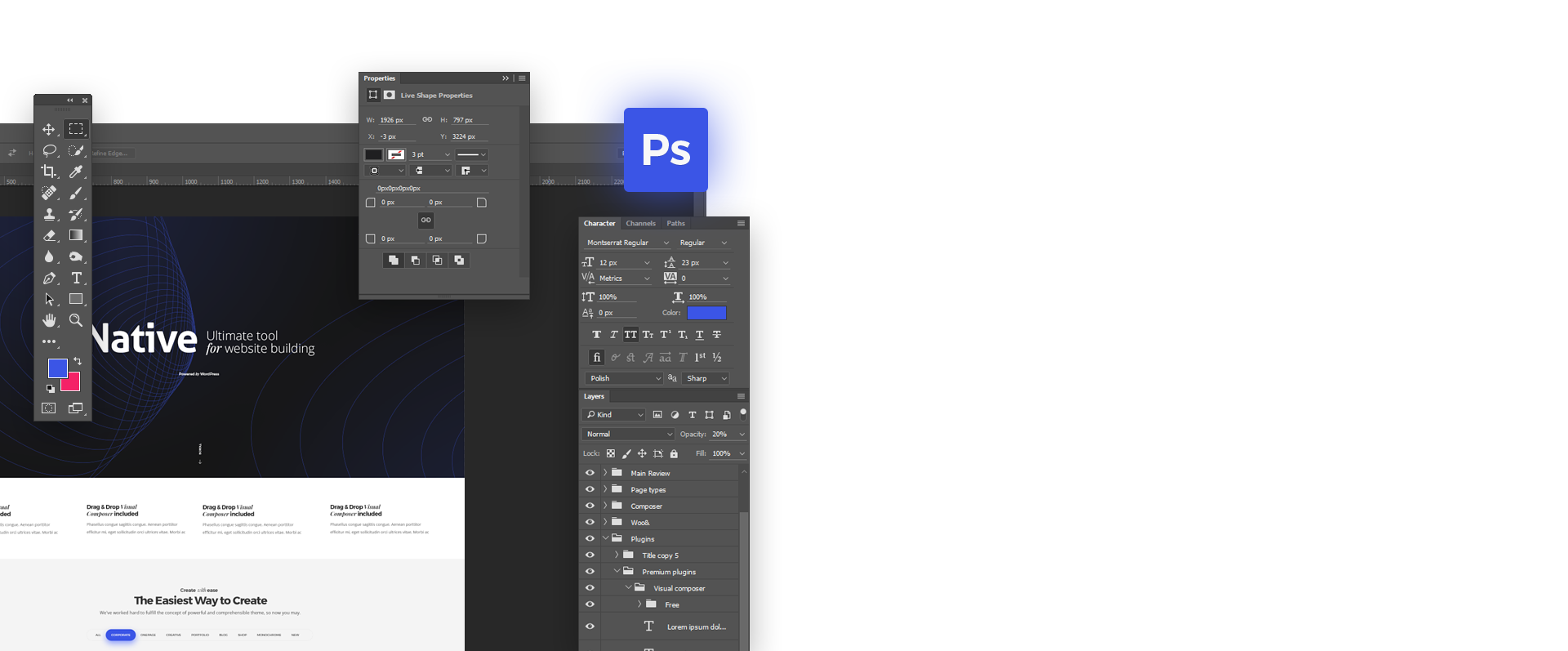Screen dimensions: 1568x651
Task: Select the Path Selection tool
Action: tap(49, 299)
